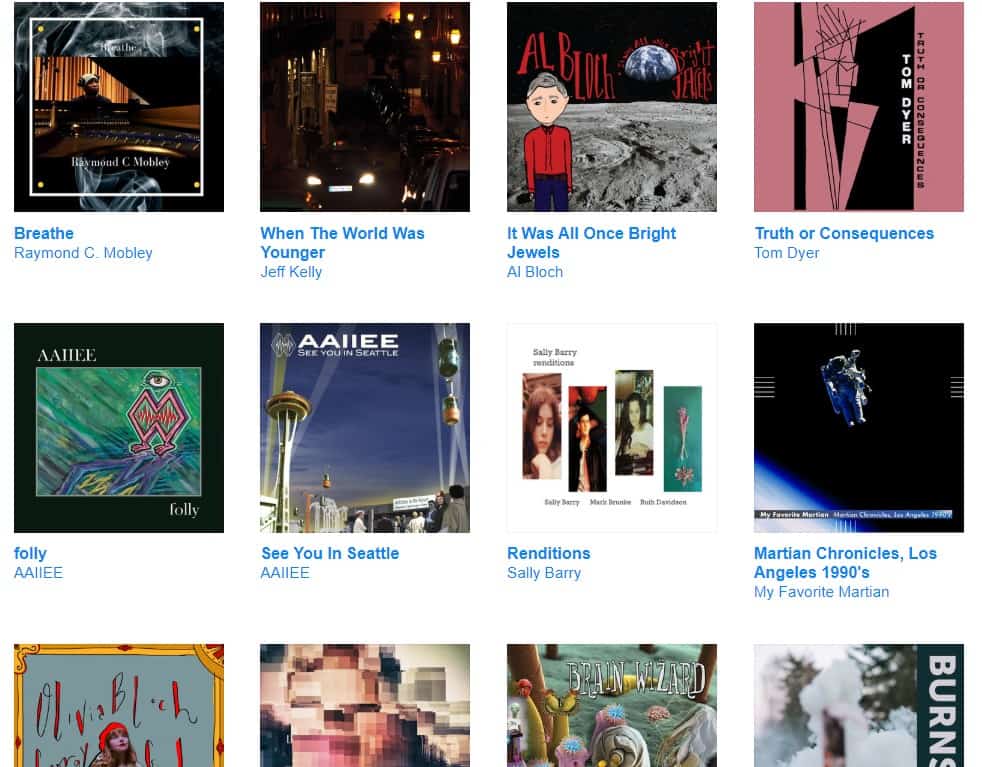Click the Breathe album title link

(x=44, y=234)
